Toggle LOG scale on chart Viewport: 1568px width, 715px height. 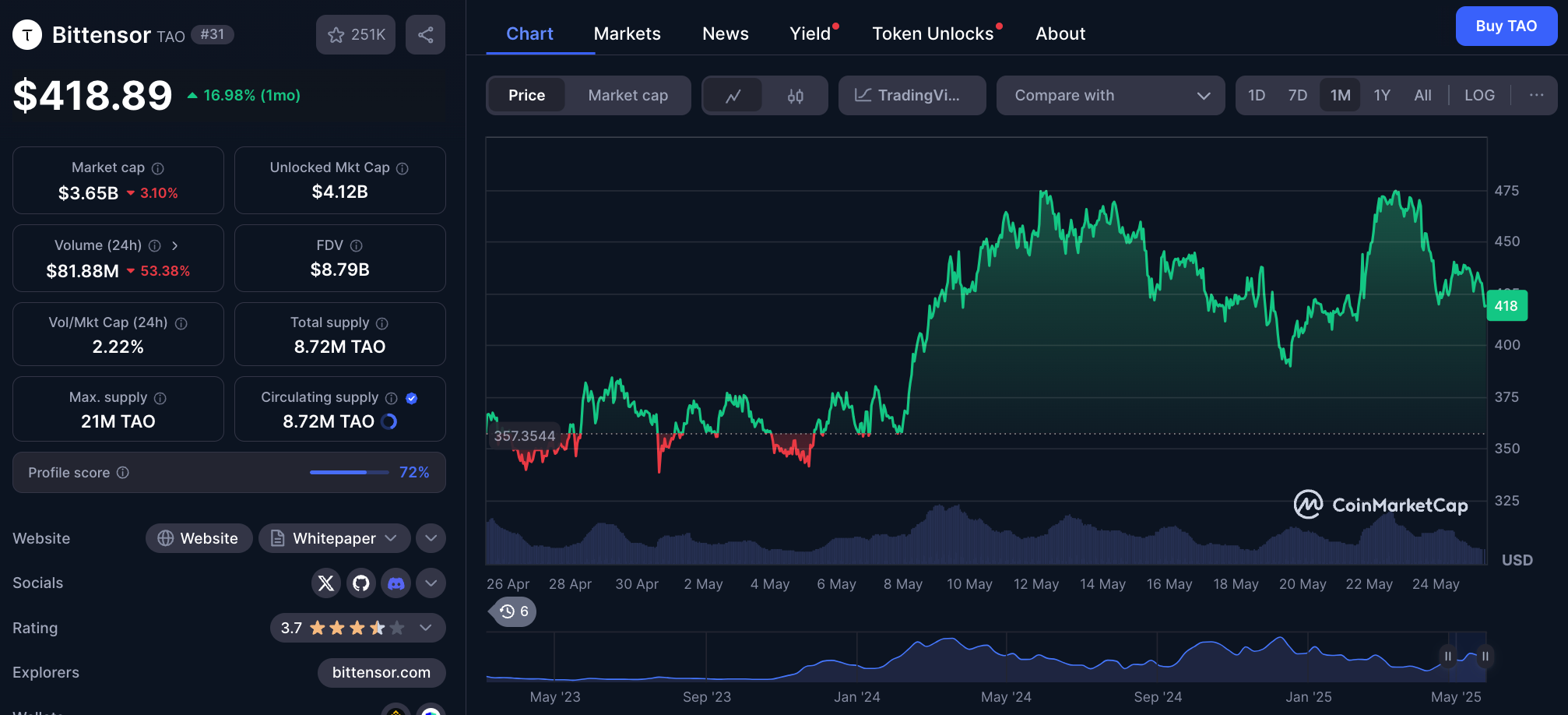(x=1479, y=95)
